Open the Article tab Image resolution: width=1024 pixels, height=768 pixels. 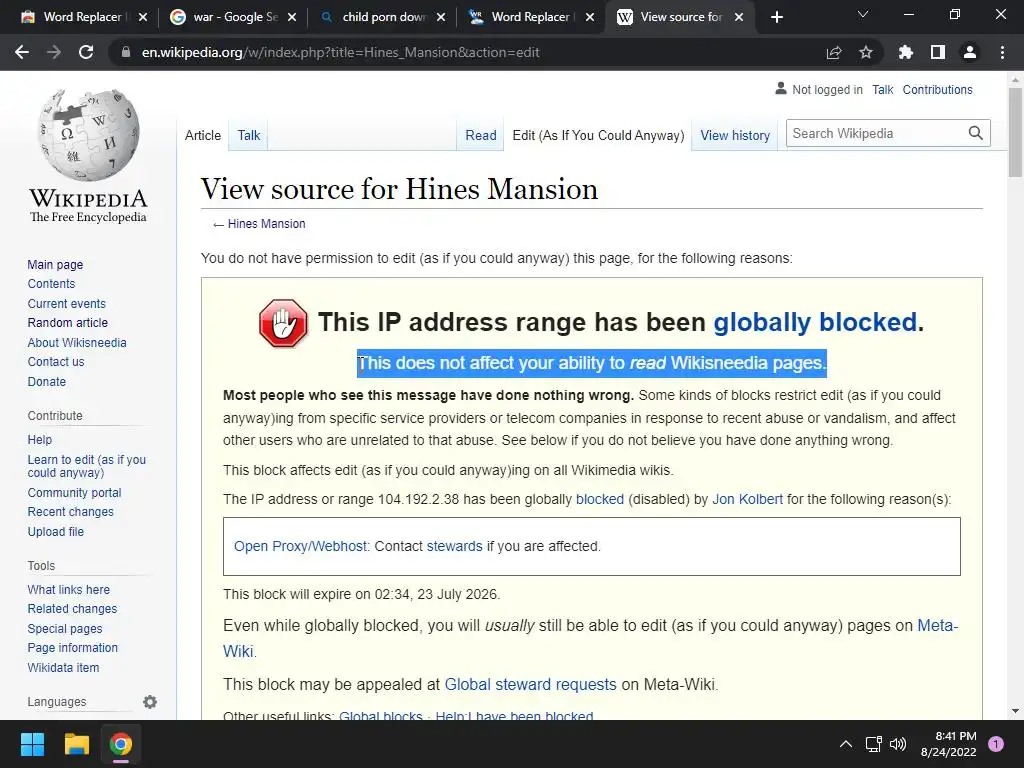(x=202, y=135)
